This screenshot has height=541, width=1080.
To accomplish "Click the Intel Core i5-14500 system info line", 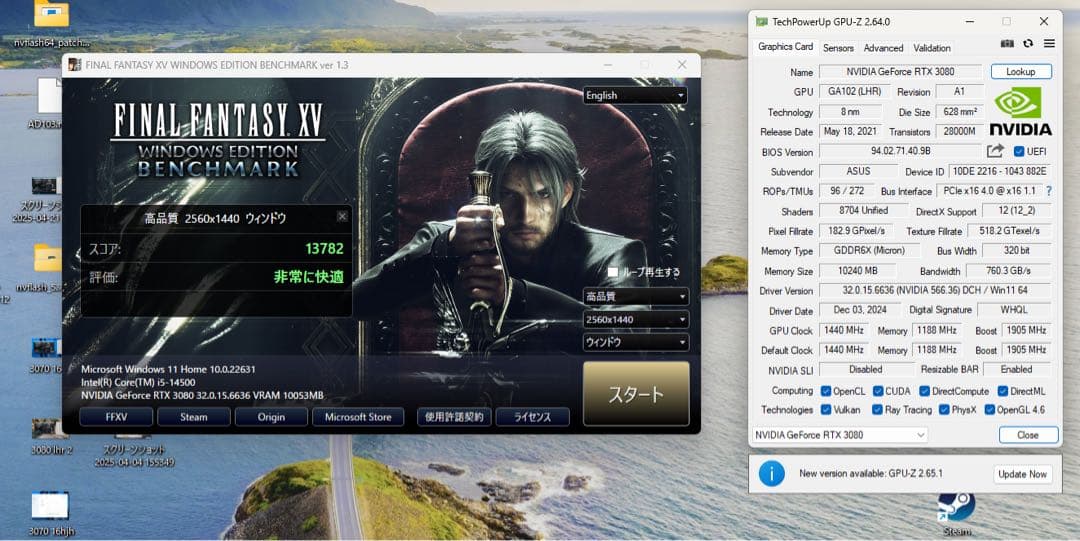I will 138,382.
